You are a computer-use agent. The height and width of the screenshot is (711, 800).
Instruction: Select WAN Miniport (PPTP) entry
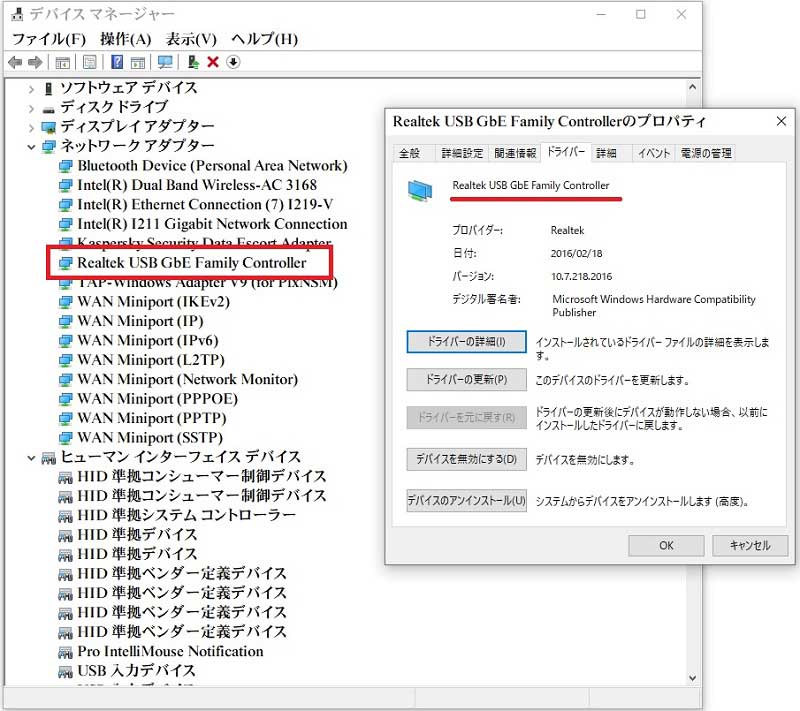(152, 418)
